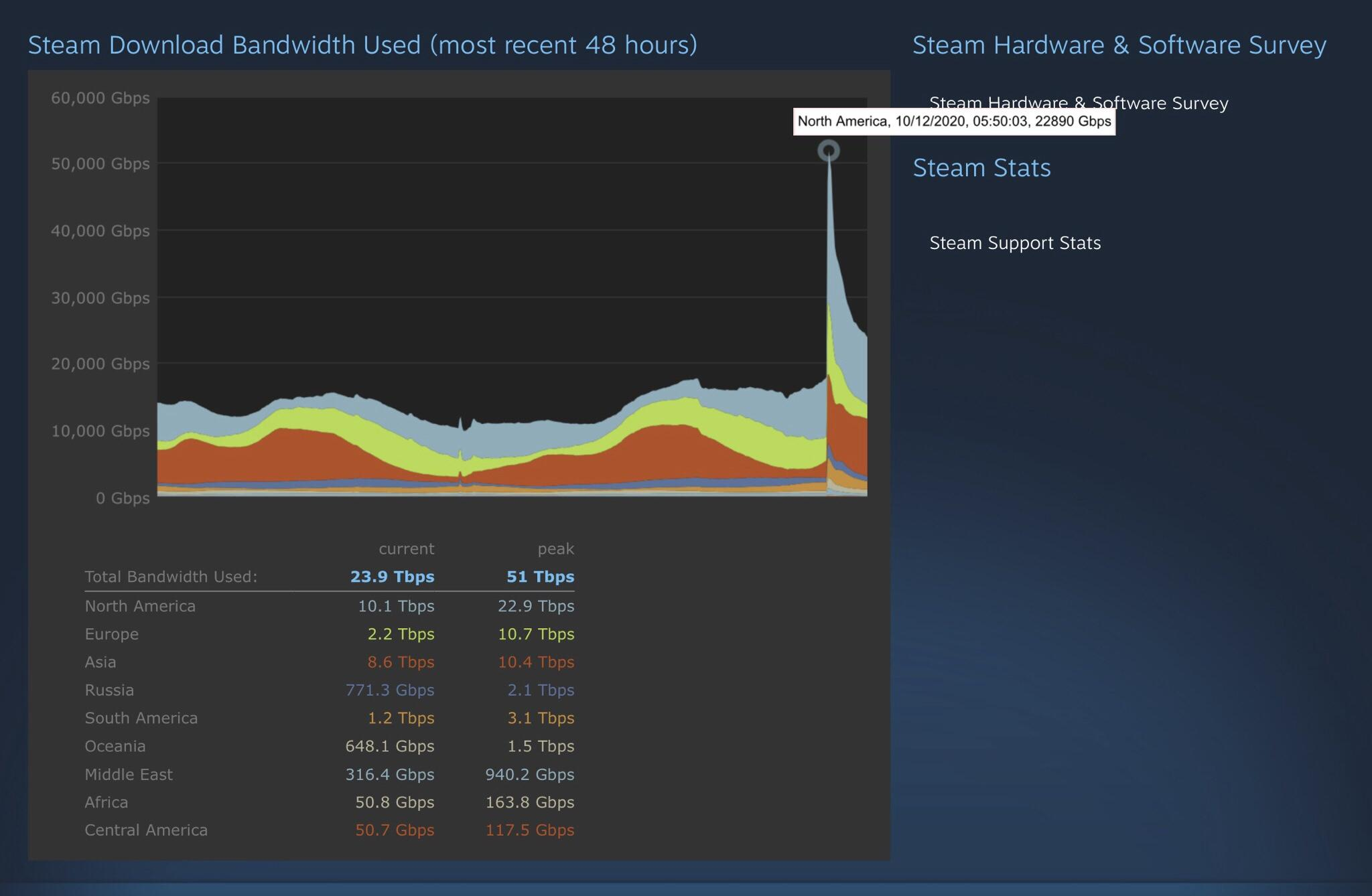The width and height of the screenshot is (1372, 896).
Task: Click the Russia legend label
Action: pyautogui.click(x=109, y=690)
